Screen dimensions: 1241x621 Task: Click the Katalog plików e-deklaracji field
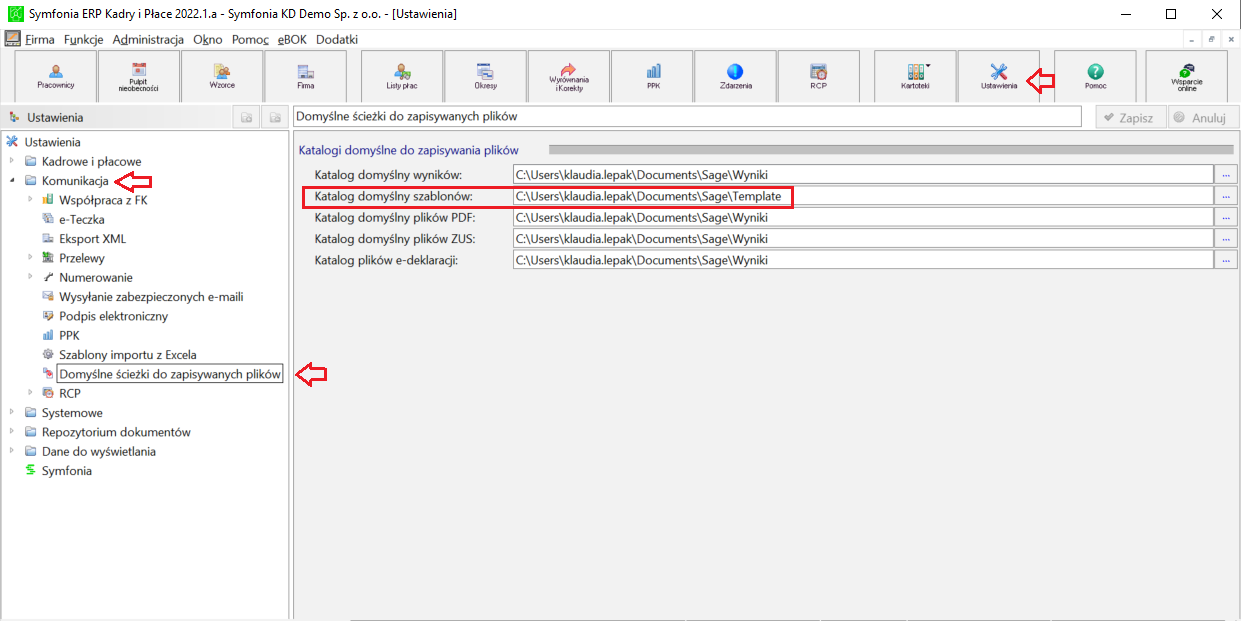coord(862,259)
